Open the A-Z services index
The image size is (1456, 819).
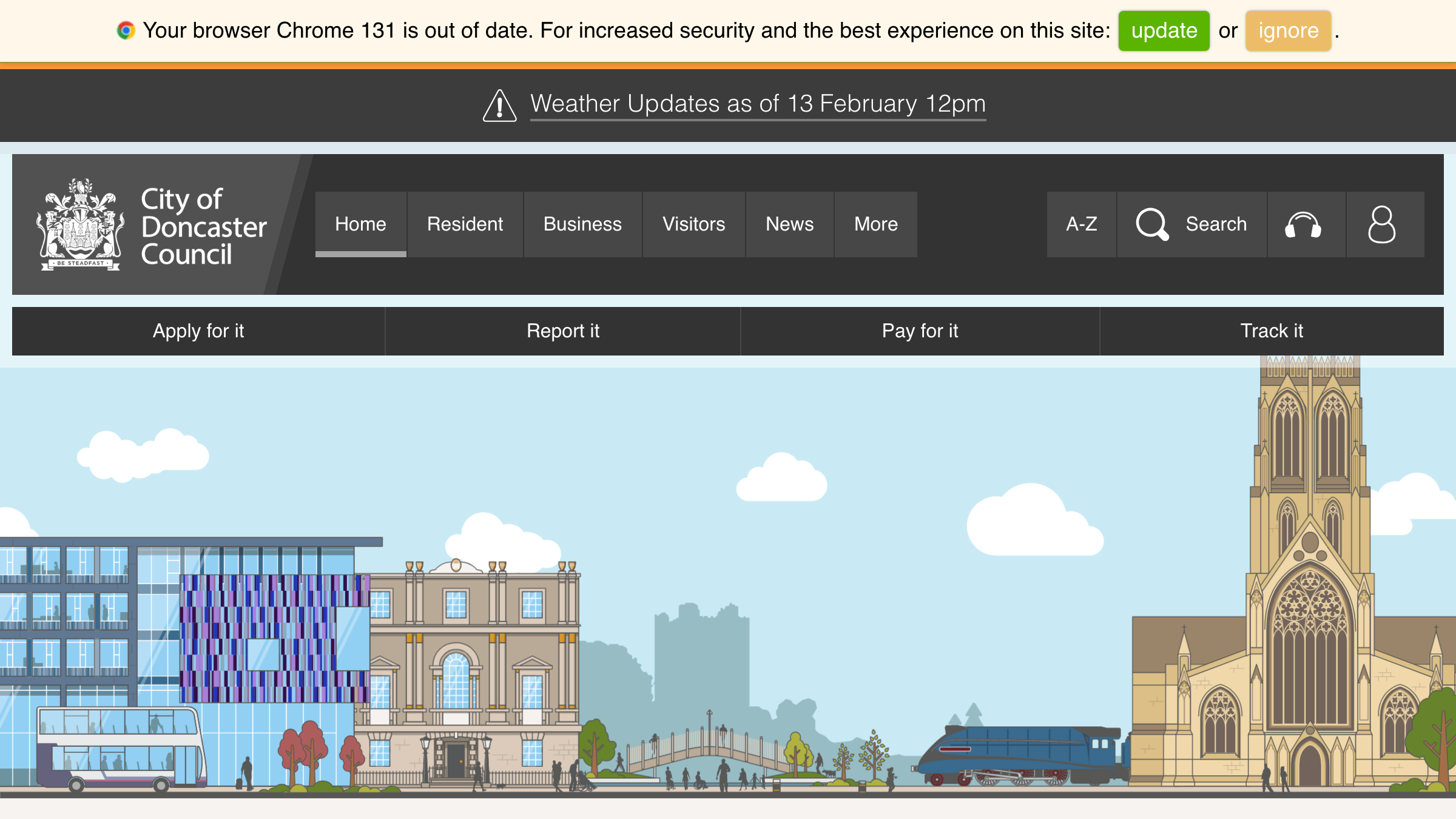click(1081, 224)
